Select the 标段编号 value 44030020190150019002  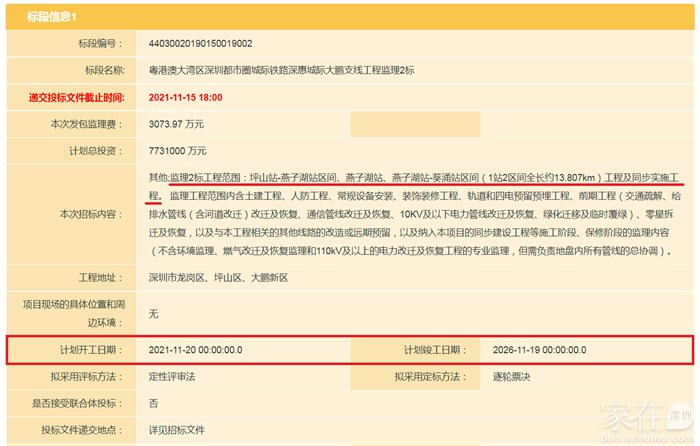(200, 44)
